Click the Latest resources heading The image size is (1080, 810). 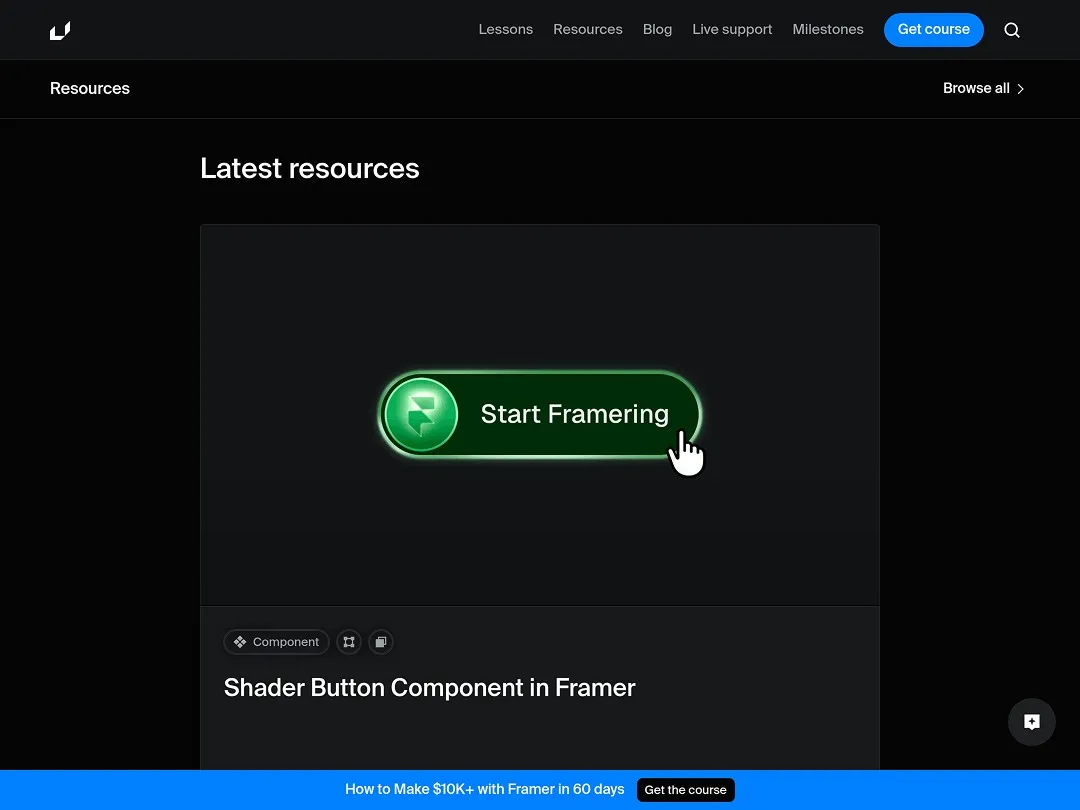[309, 169]
